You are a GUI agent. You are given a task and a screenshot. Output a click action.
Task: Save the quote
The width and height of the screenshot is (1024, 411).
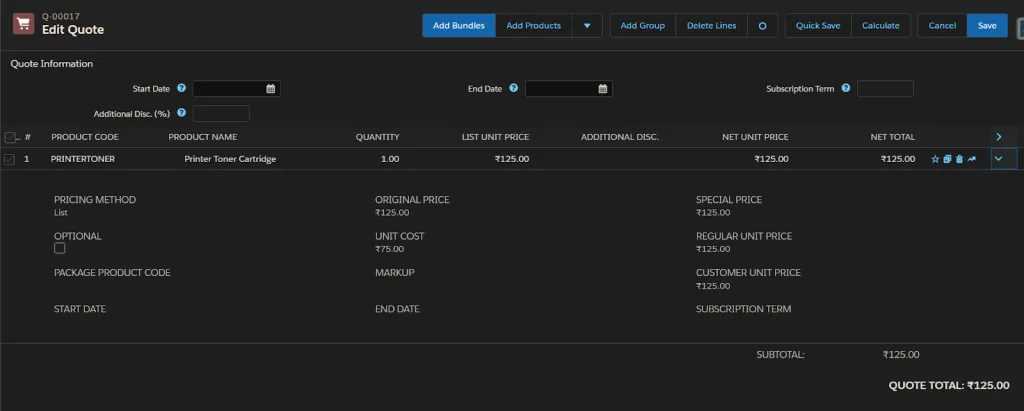(x=987, y=25)
